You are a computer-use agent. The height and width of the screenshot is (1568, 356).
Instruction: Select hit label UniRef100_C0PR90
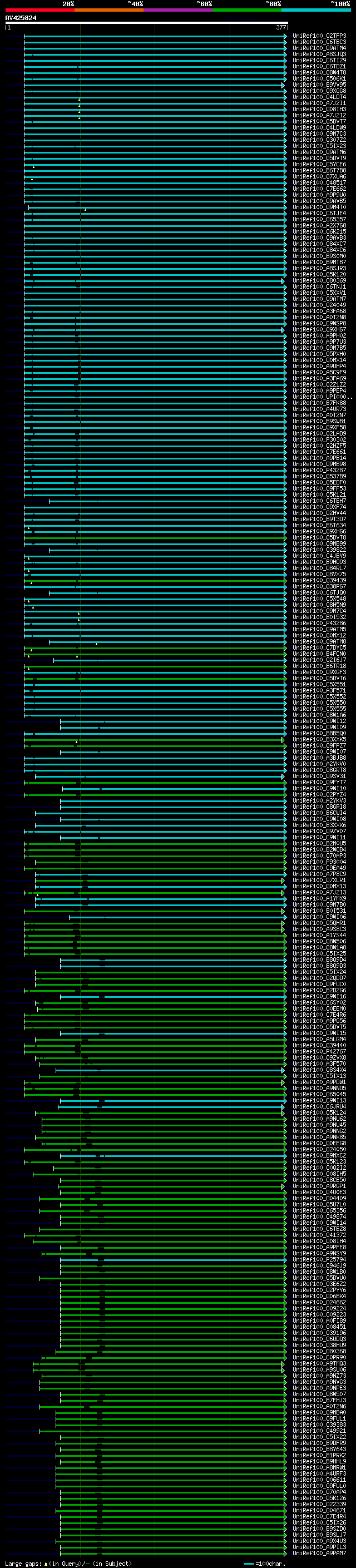click(319, 1357)
